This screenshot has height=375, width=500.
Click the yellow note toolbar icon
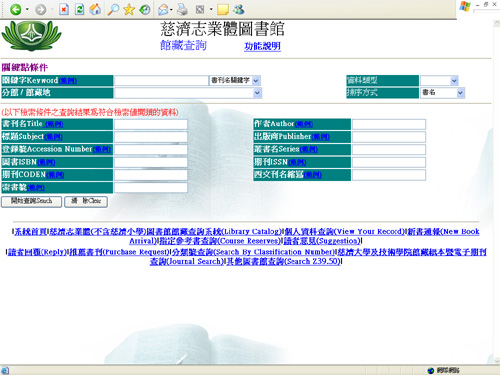coord(223,10)
